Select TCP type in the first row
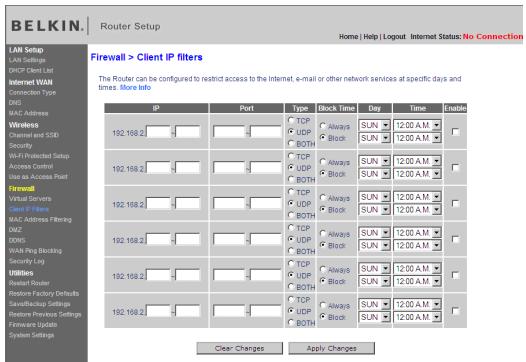Viewport: 526px width, 362px height. click(x=291, y=120)
